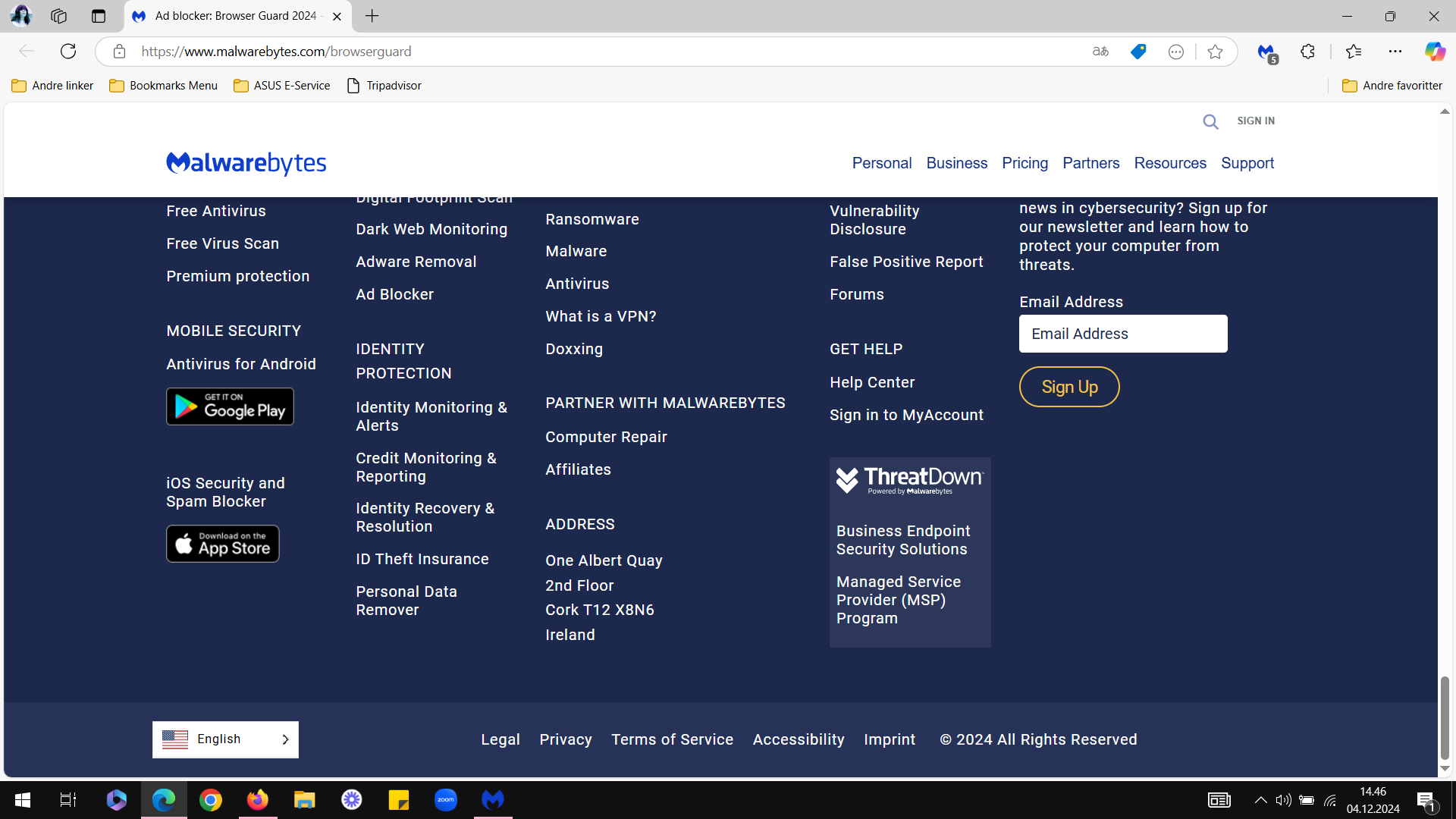Open the False Positive Report link
Viewport: 1456px width, 819px height.
tap(906, 262)
